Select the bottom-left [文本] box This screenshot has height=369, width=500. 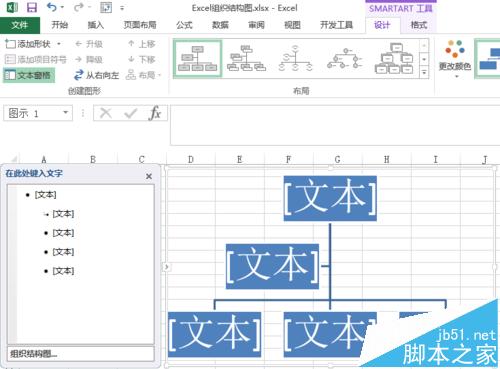(x=214, y=334)
